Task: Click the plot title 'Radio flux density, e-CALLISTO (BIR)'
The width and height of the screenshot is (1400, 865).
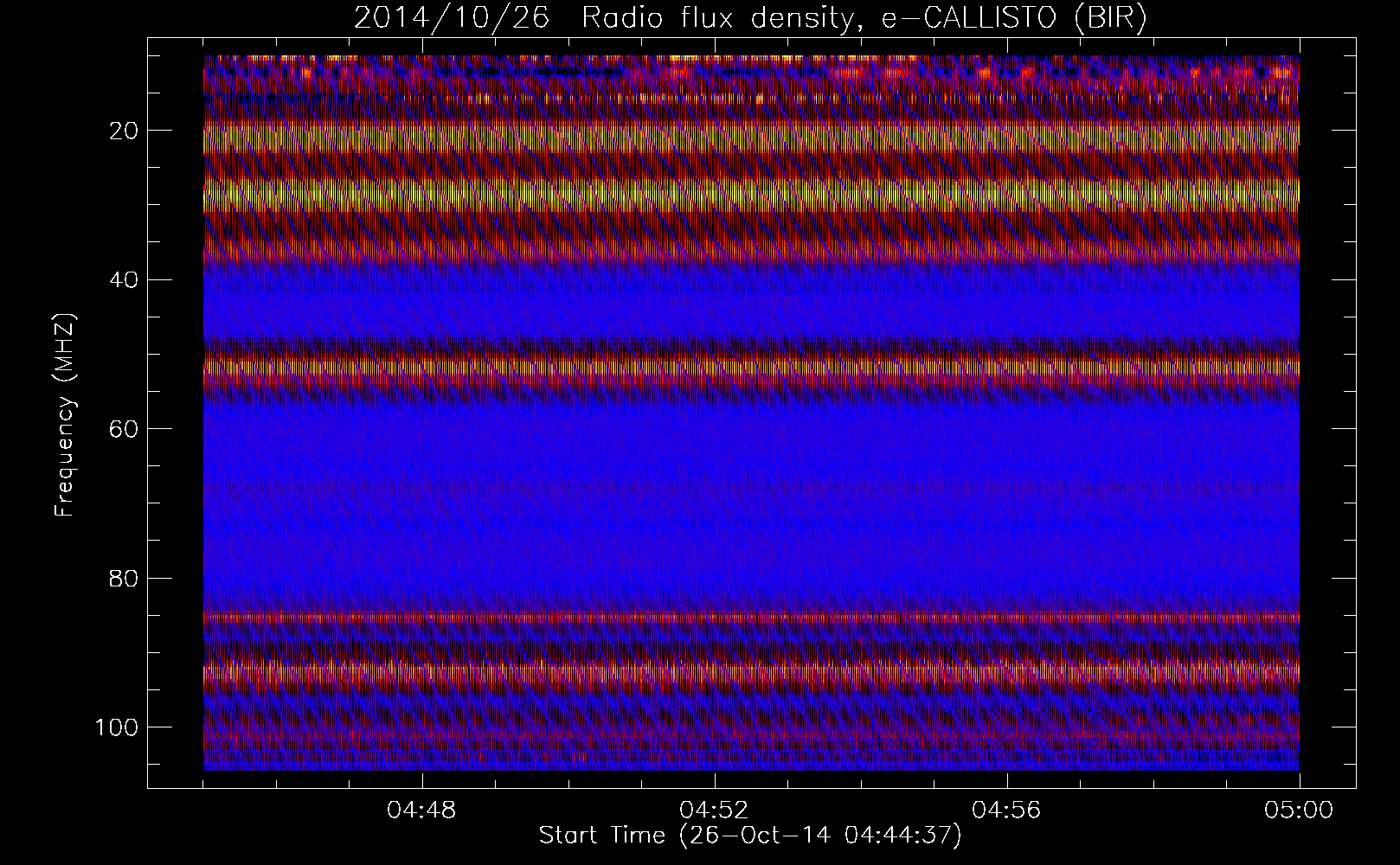Action: point(864,18)
